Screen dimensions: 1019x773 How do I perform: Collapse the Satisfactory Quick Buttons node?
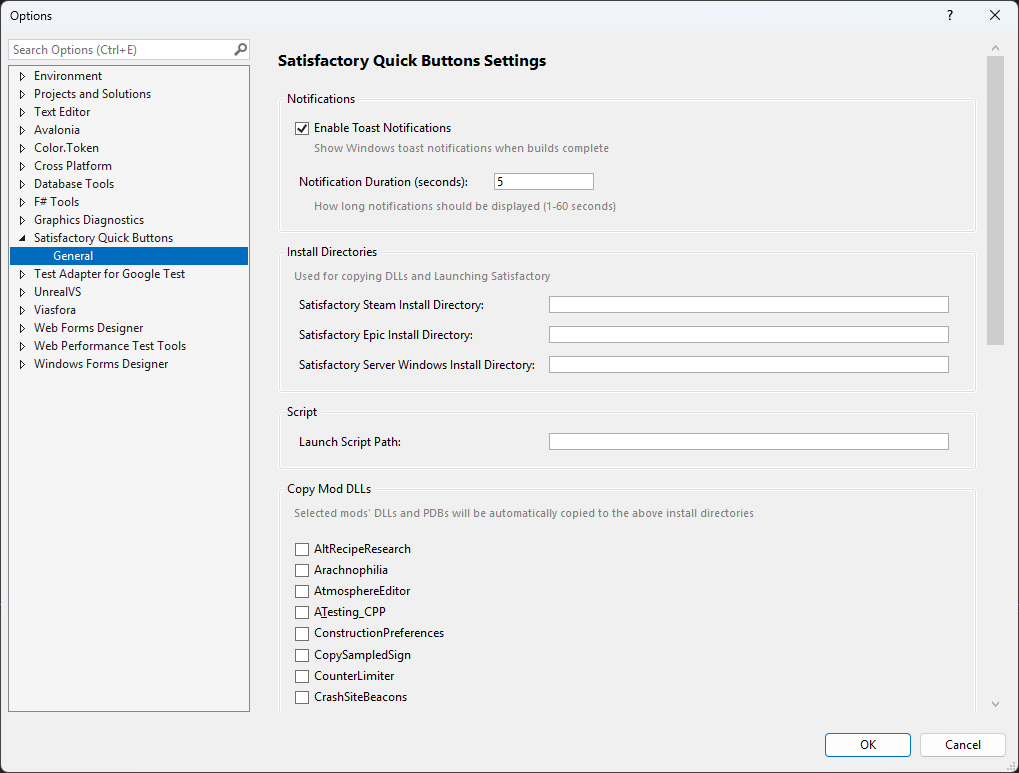[22, 238]
